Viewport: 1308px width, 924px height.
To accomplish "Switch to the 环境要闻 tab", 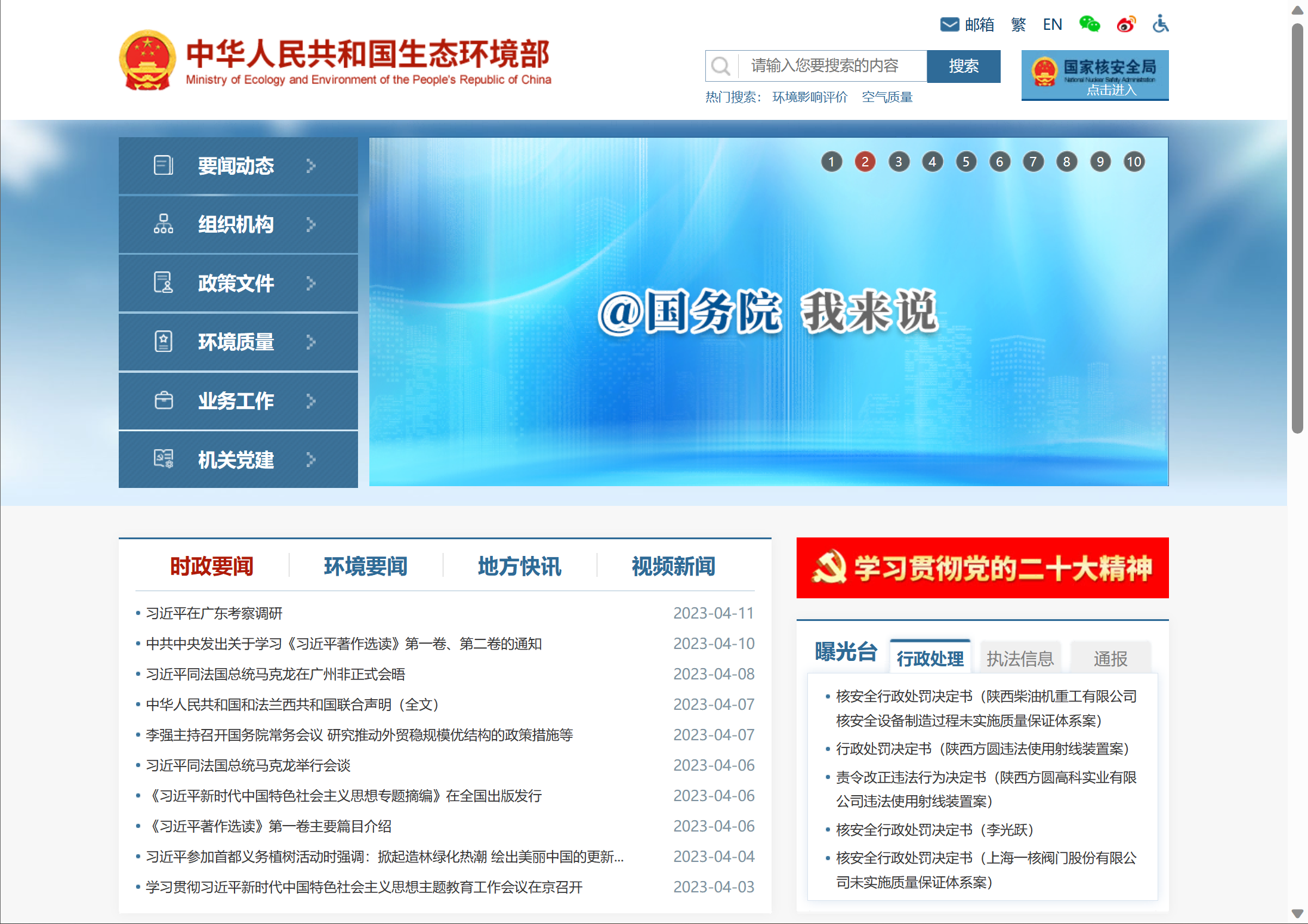I will tap(366, 567).
